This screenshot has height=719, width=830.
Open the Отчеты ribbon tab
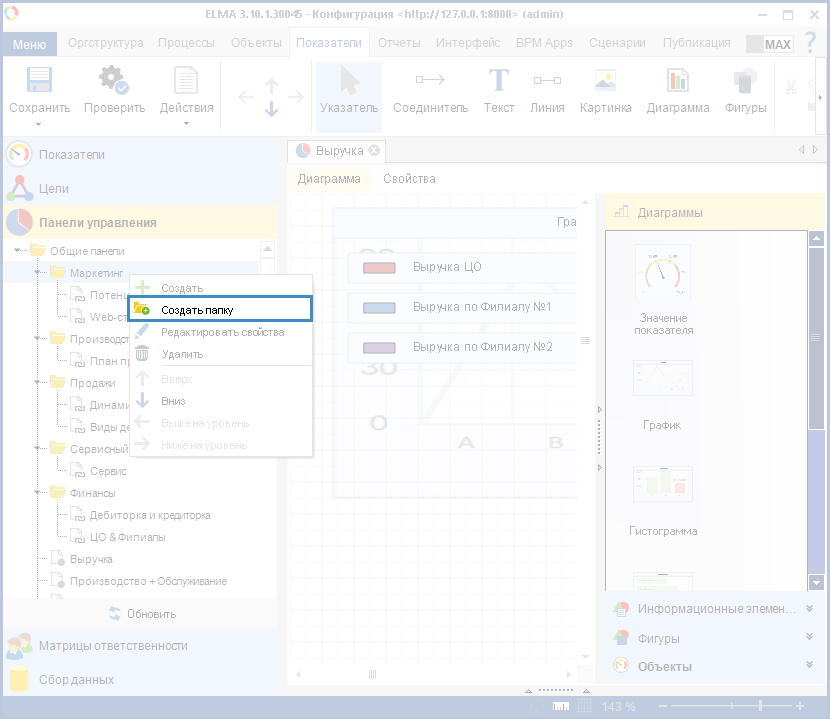coord(399,43)
